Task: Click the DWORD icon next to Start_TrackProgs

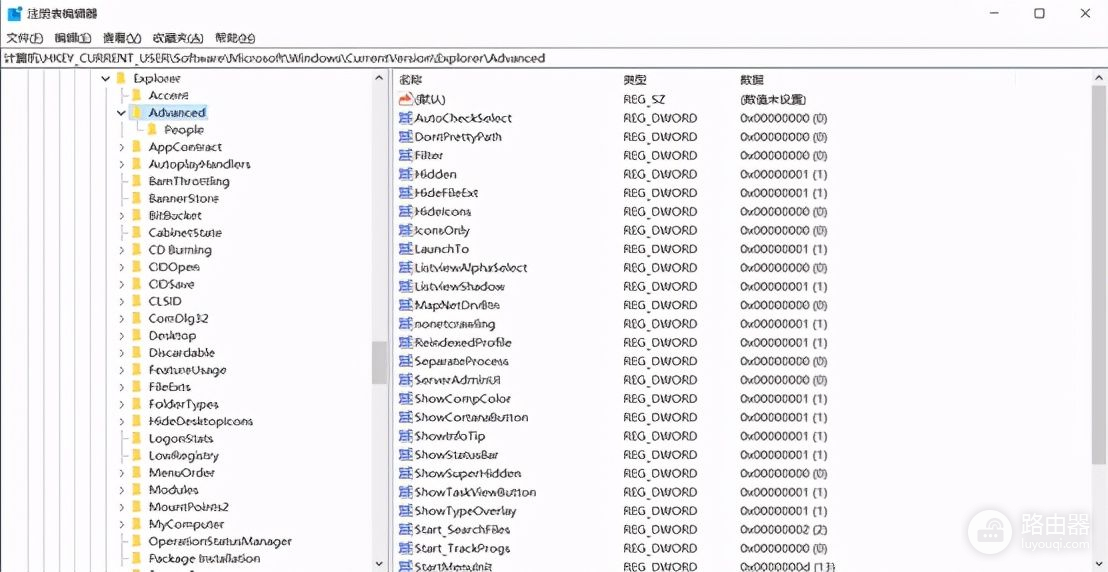Action: pyautogui.click(x=405, y=549)
